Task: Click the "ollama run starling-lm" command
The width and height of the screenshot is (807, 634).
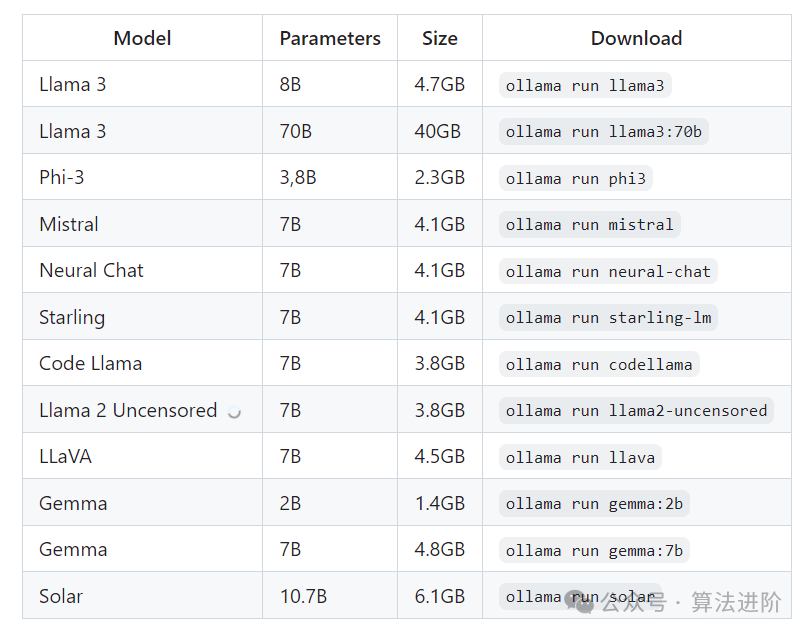Action: (x=608, y=318)
